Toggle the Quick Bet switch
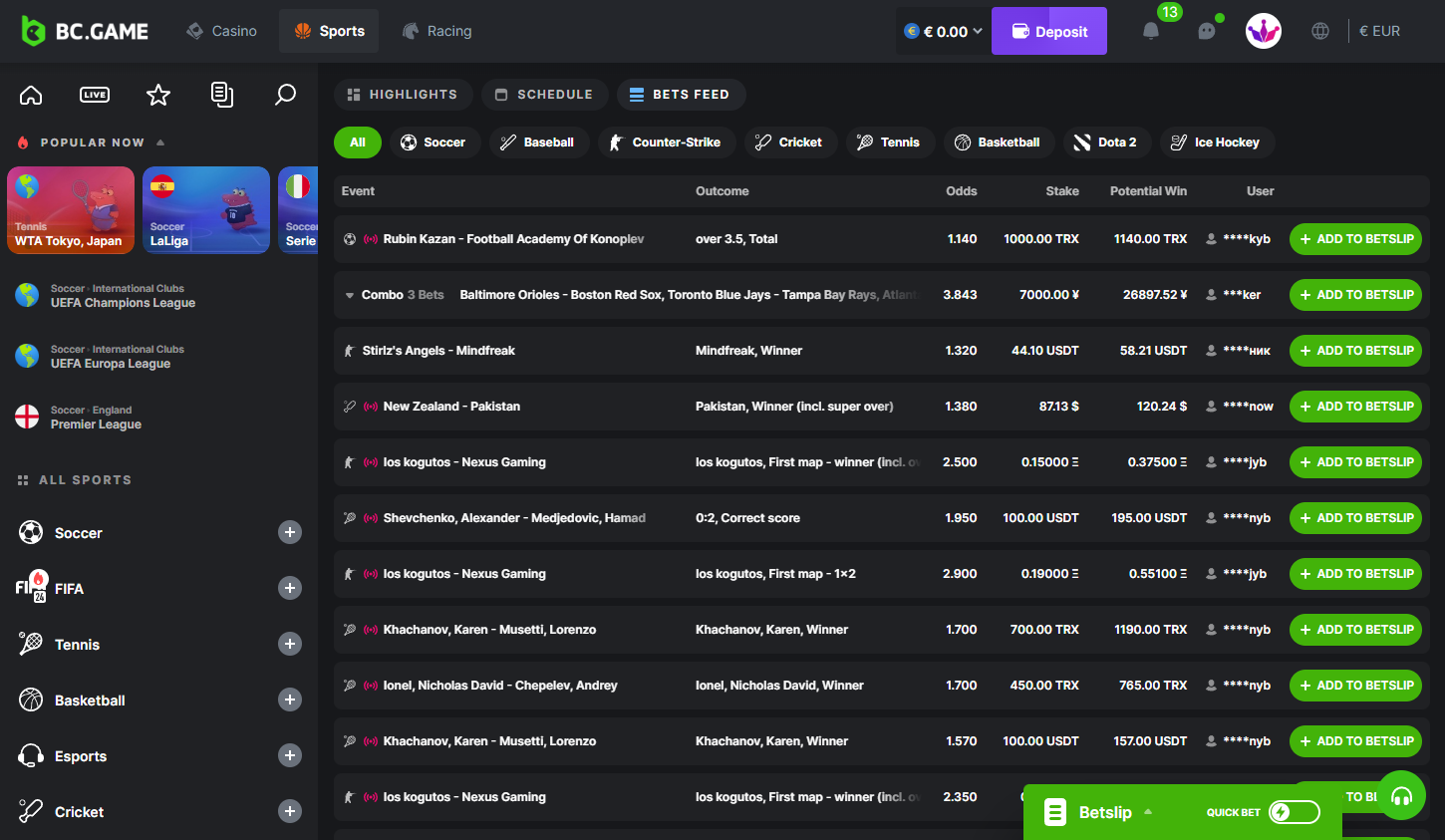Viewport: 1445px width, 840px height. click(x=1294, y=812)
